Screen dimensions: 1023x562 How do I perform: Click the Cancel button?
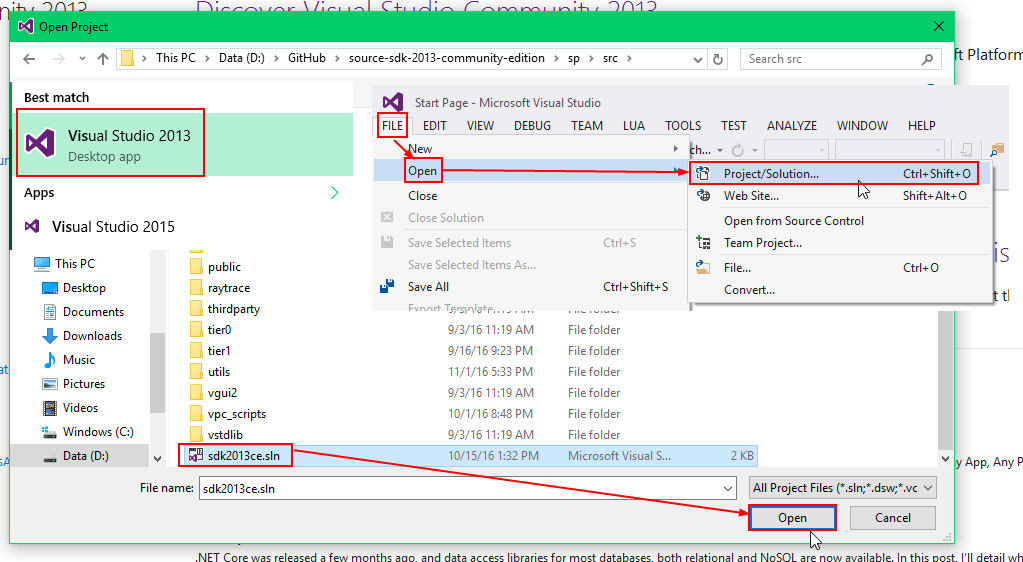tap(893, 518)
